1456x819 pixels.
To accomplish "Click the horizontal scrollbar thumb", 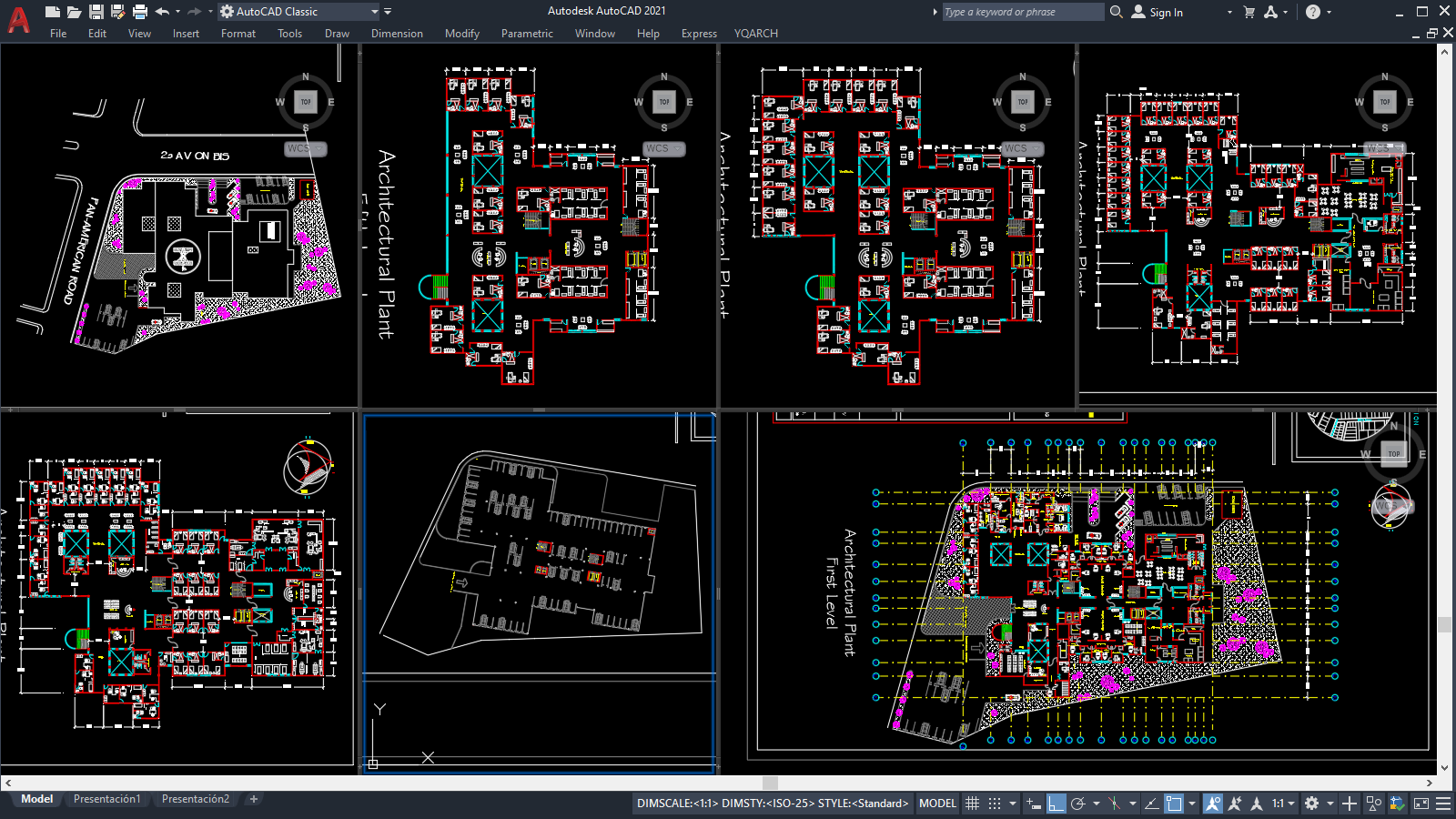I will 770,783.
